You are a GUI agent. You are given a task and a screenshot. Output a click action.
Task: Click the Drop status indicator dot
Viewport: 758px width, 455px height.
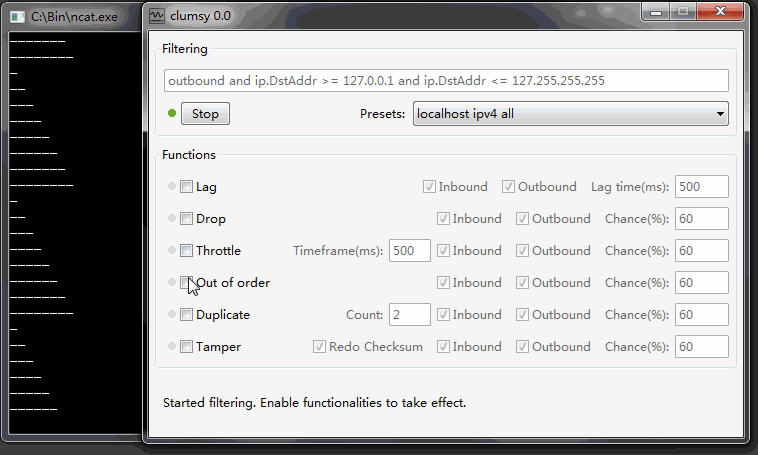[172, 218]
